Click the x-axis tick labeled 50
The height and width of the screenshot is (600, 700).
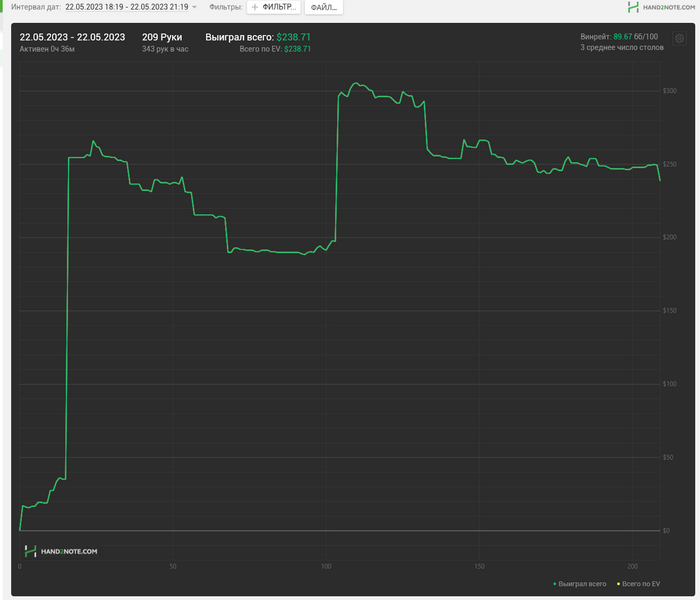(173, 567)
